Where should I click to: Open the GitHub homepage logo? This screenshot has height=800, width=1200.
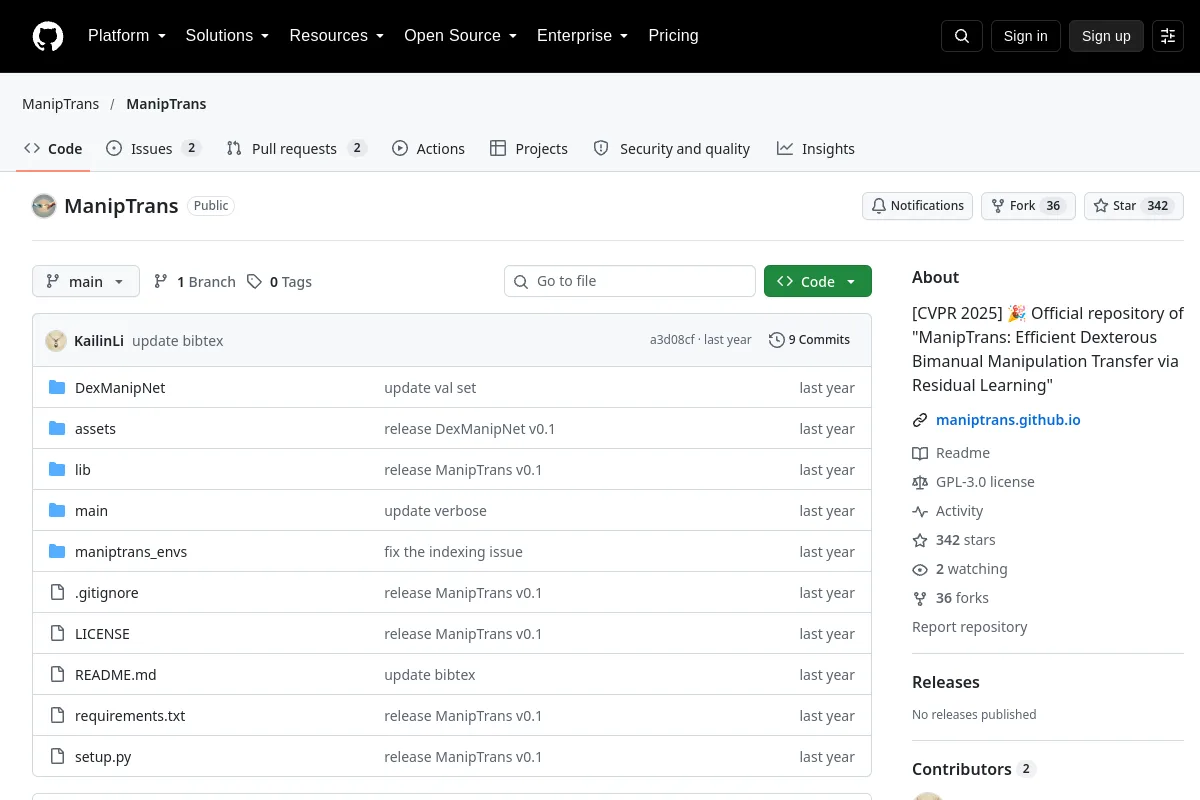pos(48,36)
